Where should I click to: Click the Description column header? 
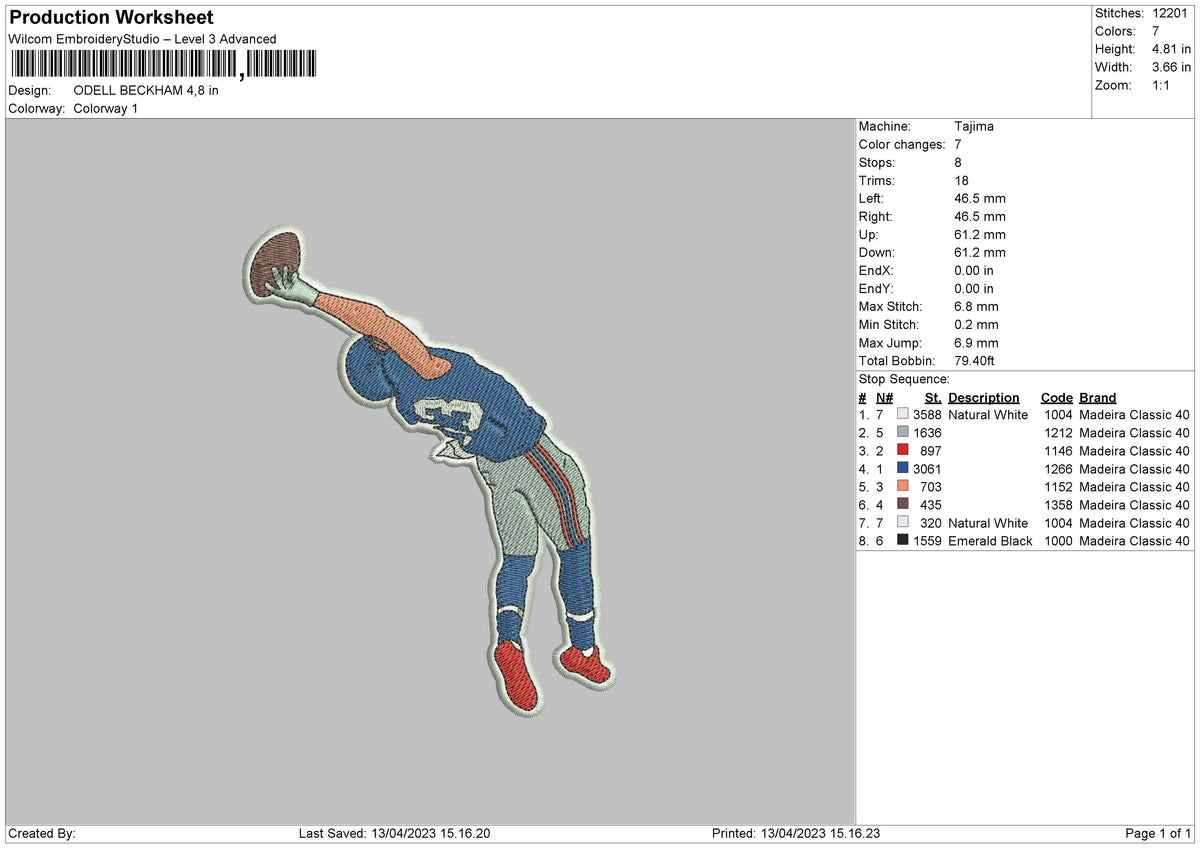(x=984, y=397)
